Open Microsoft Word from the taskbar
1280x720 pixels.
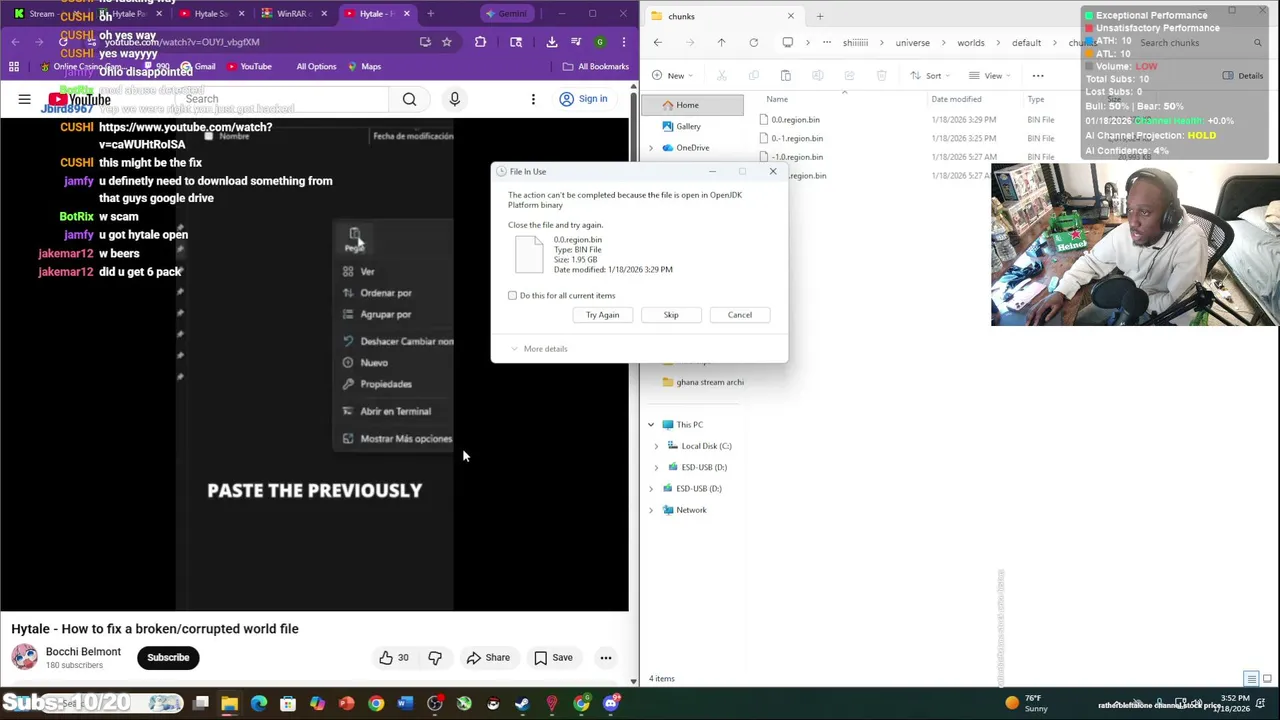click(x=405, y=704)
